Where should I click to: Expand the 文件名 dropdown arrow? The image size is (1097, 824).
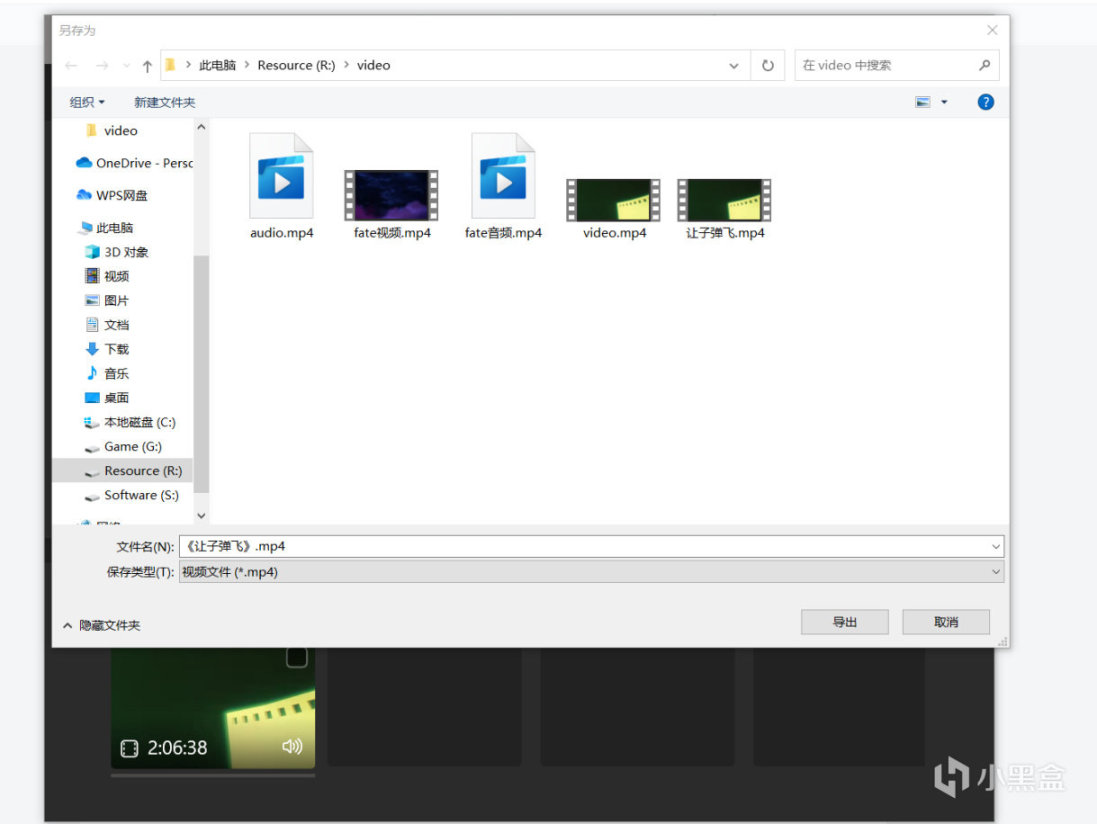click(996, 546)
